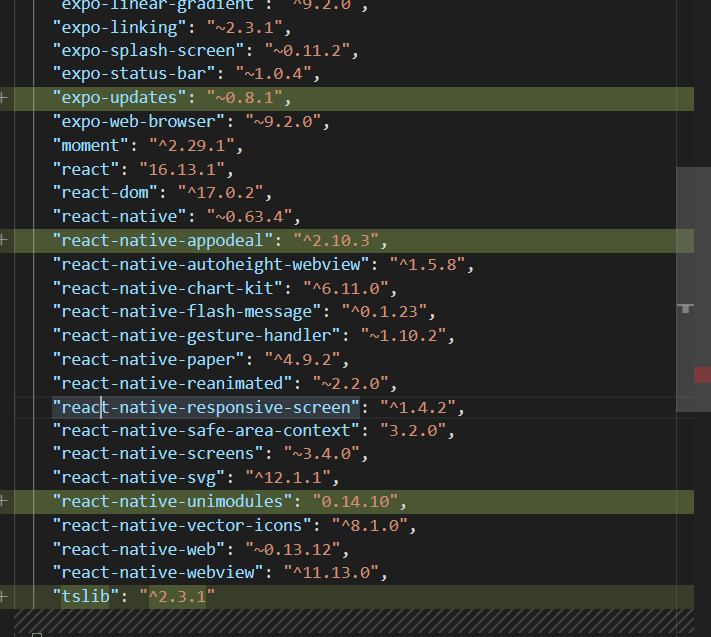Screen dimensions: 711x637
Task: Click the "expo-web-browser" key
Action: (139, 122)
